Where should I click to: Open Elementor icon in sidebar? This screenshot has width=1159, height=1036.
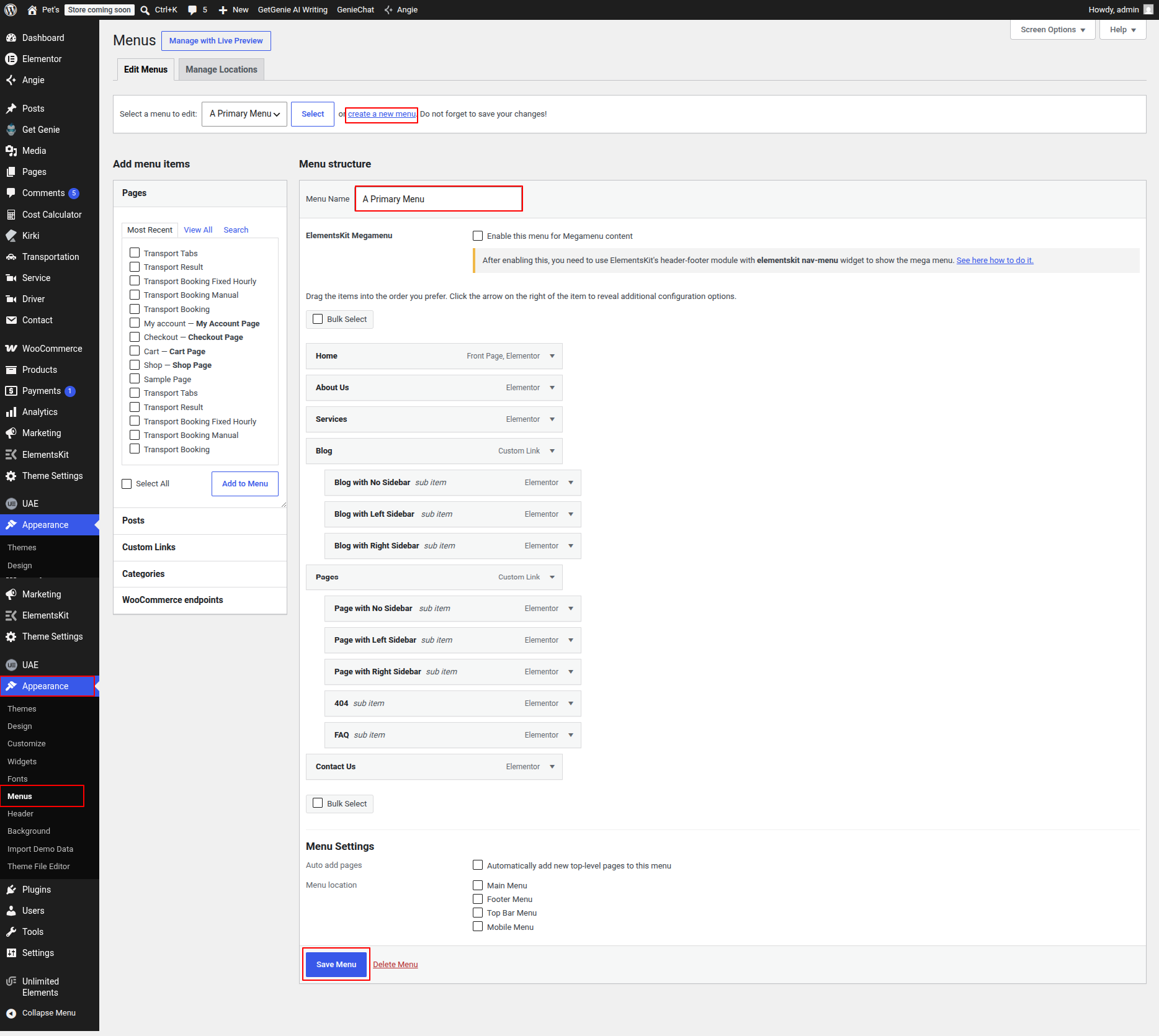coord(11,59)
